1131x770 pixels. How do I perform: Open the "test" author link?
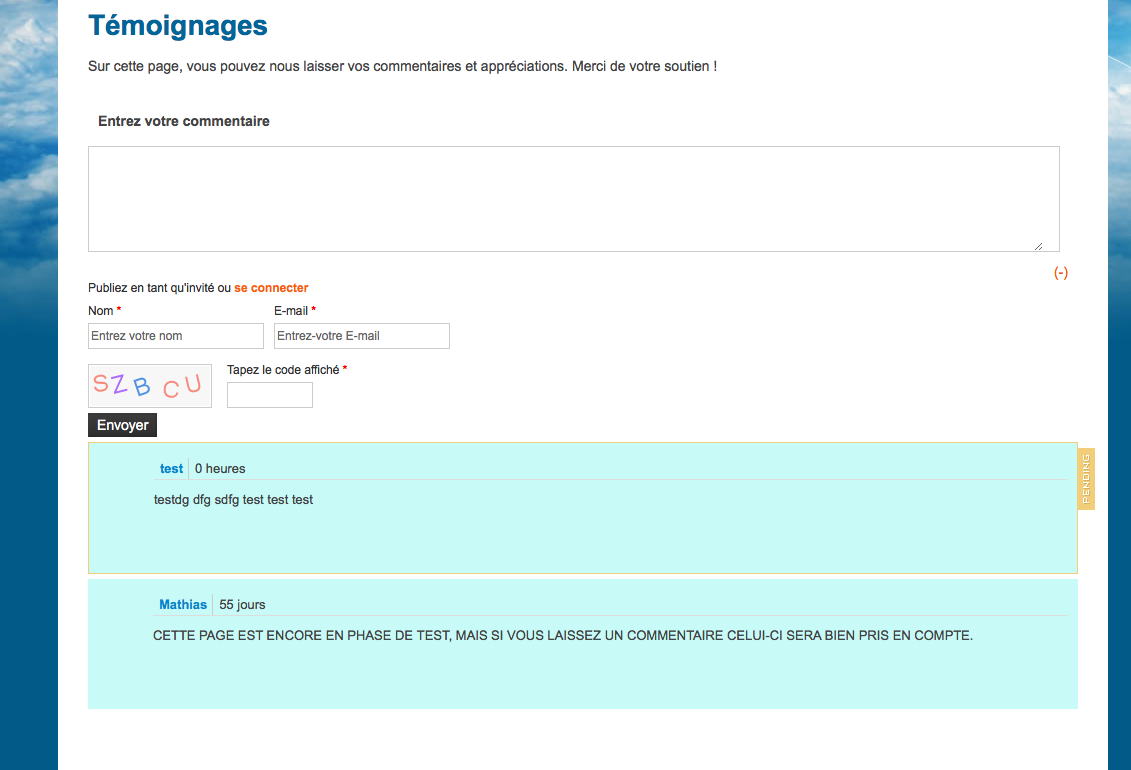[x=171, y=469]
